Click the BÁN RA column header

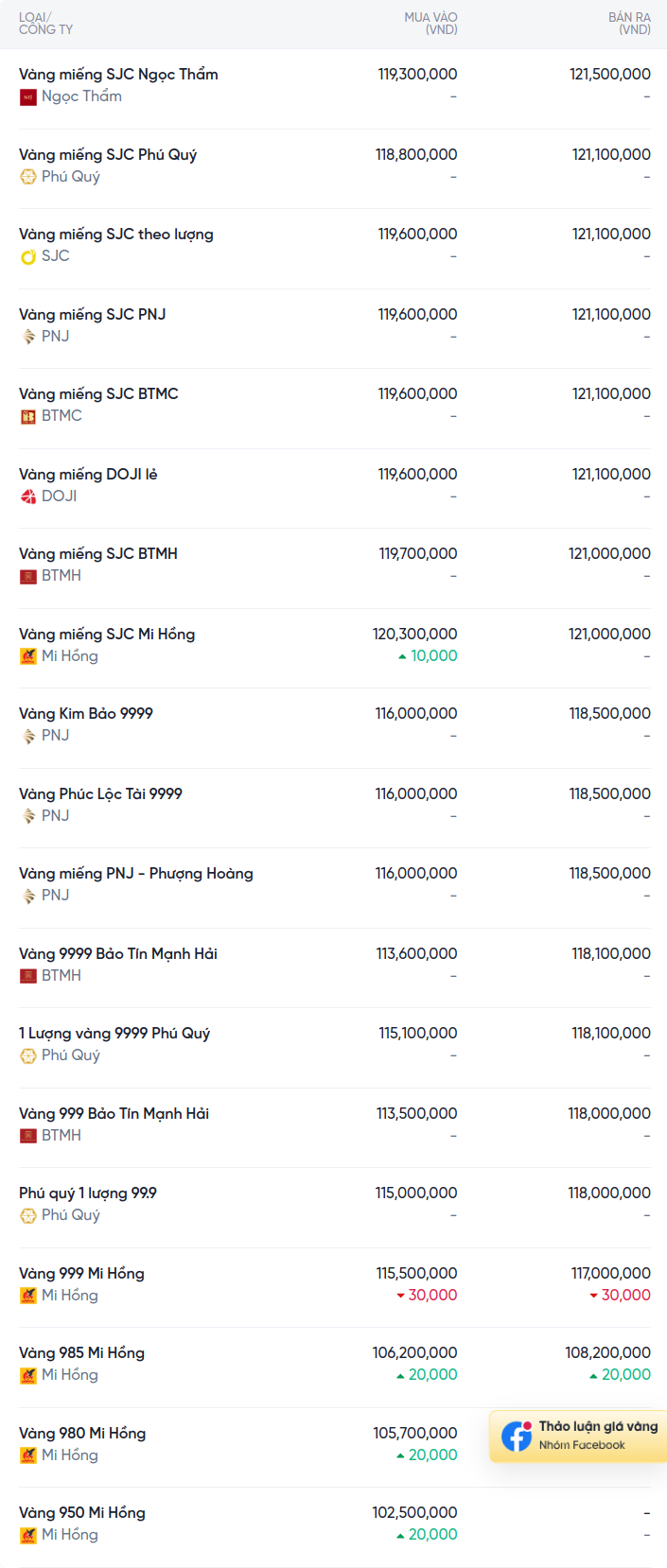point(629,24)
